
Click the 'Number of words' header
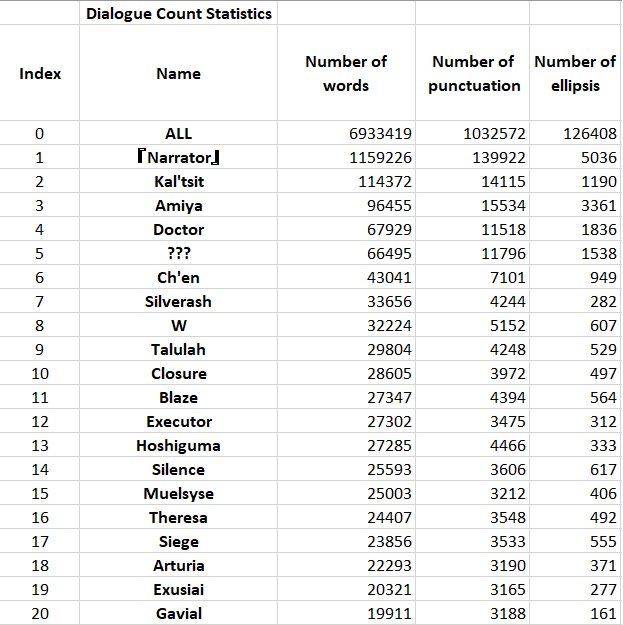click(346, 73)
